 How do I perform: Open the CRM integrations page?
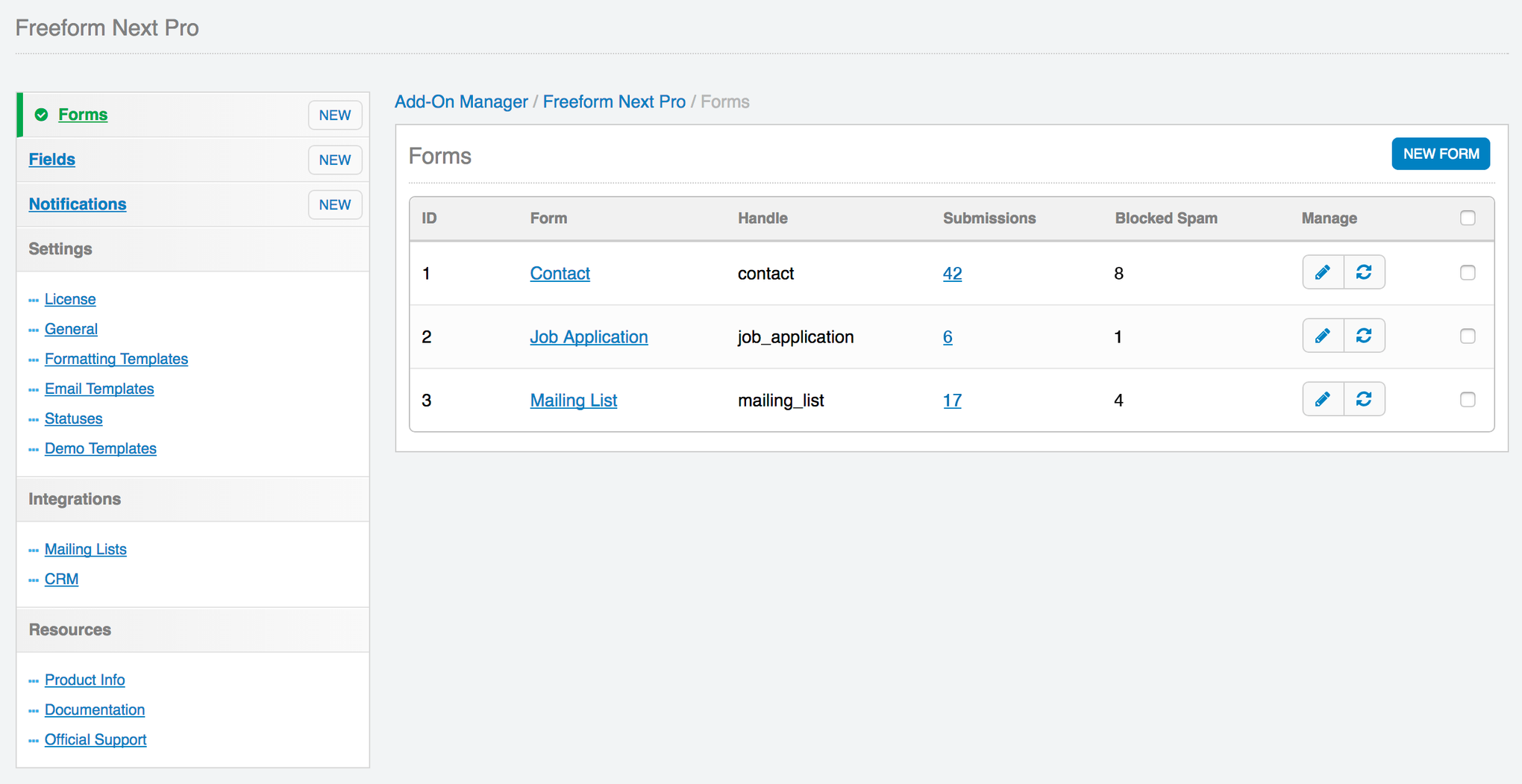pyautogui.click(x=61, y=579)
